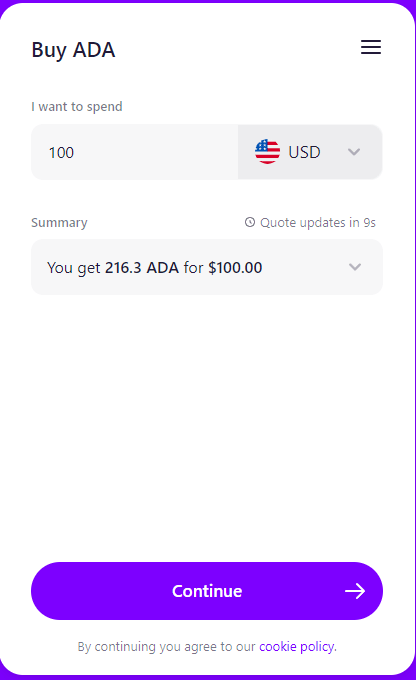Click the You get 216.3 ADA summary row
This screenshot has width=416, height=680.
[207, 267]
